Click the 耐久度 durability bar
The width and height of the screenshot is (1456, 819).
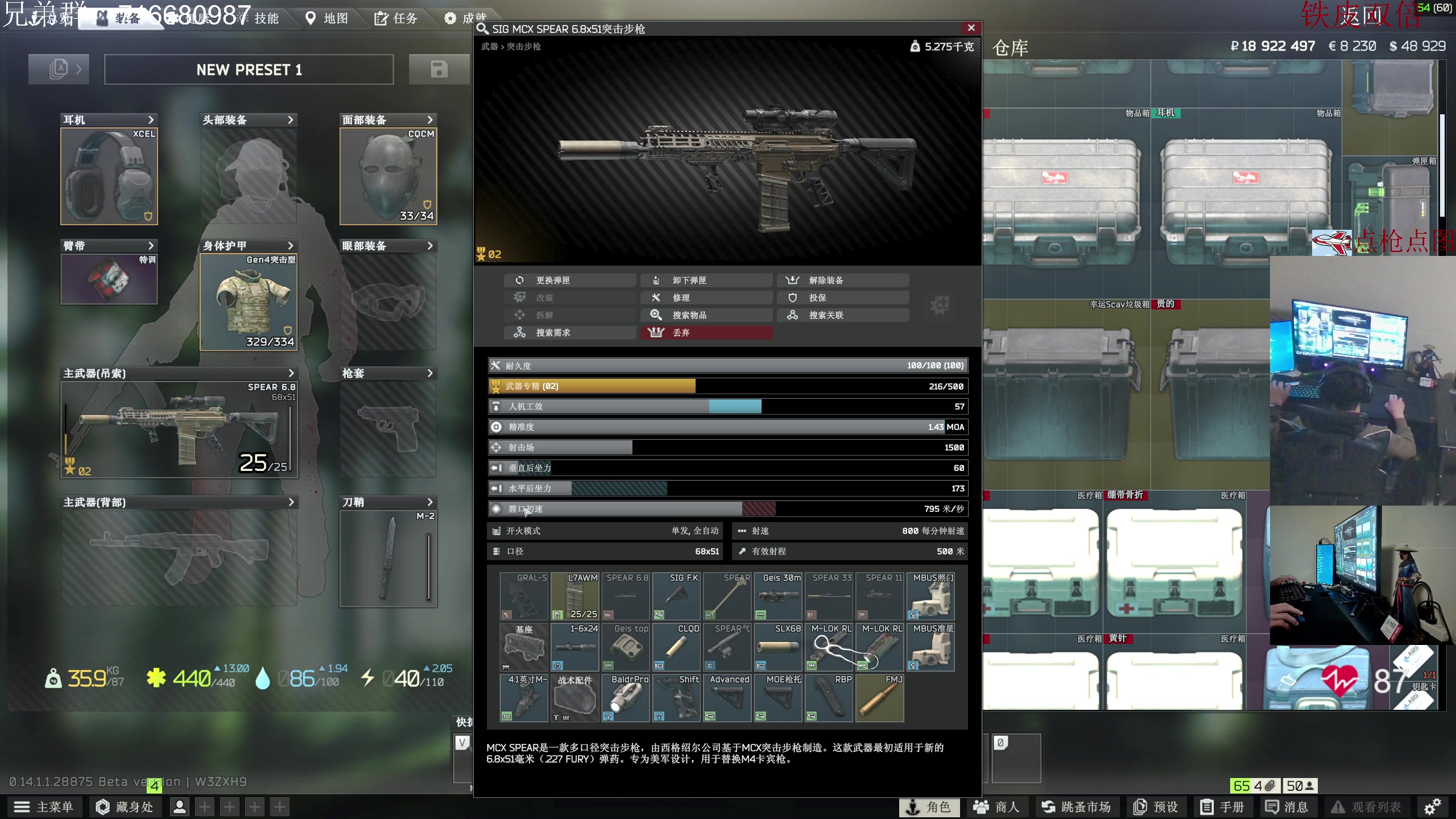[728, 366]
